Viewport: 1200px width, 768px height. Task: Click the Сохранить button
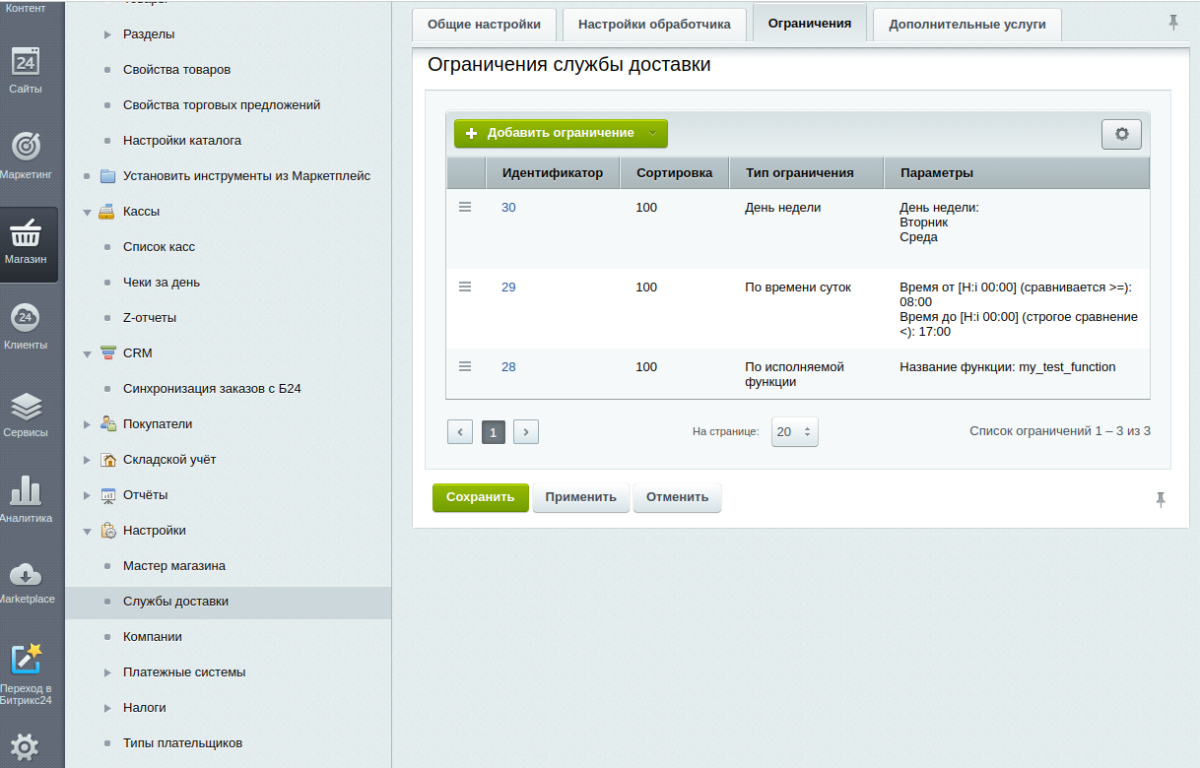coord(480,497)
